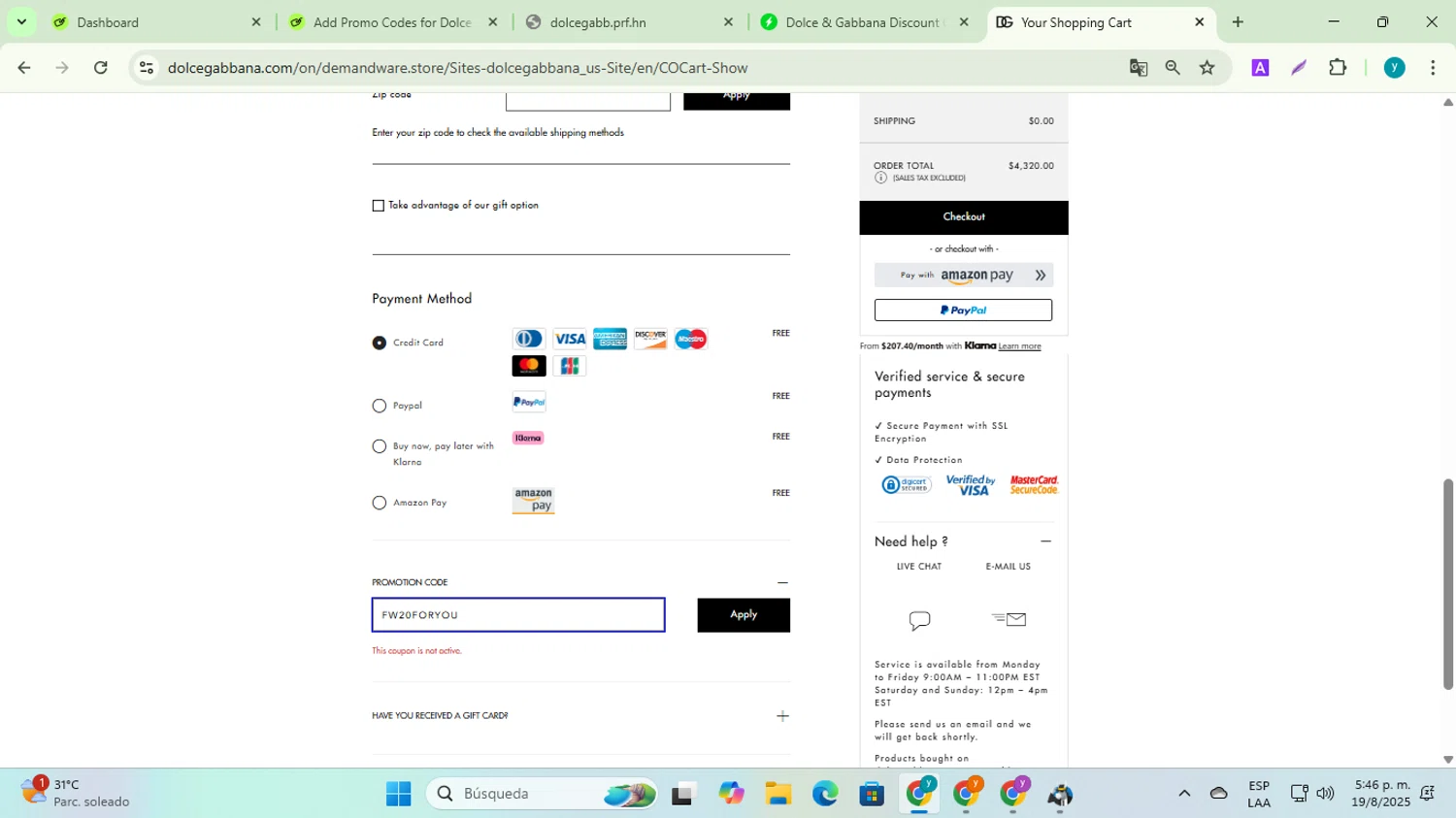This screenshot has width=1456, height=818.
Task: Click the scrollbar down arrow
Action: [x=1447, y=760]
